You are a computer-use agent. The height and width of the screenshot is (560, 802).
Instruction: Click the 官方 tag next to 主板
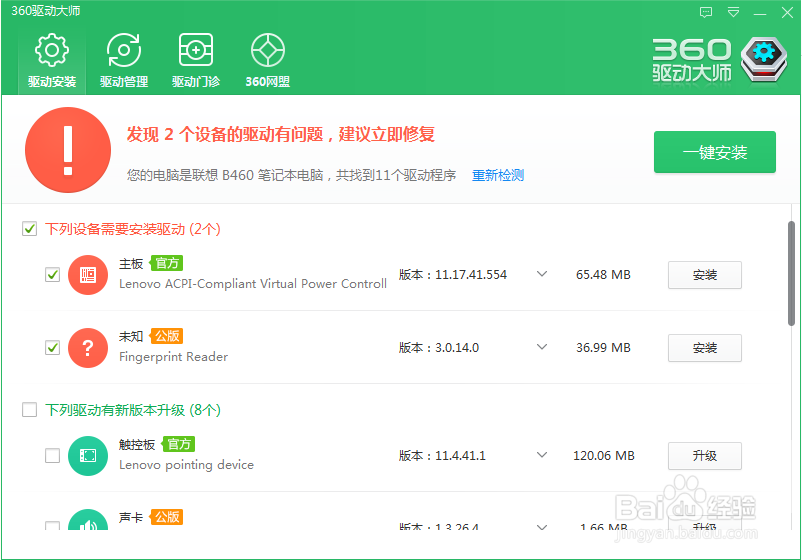click(x=167, y=263)
